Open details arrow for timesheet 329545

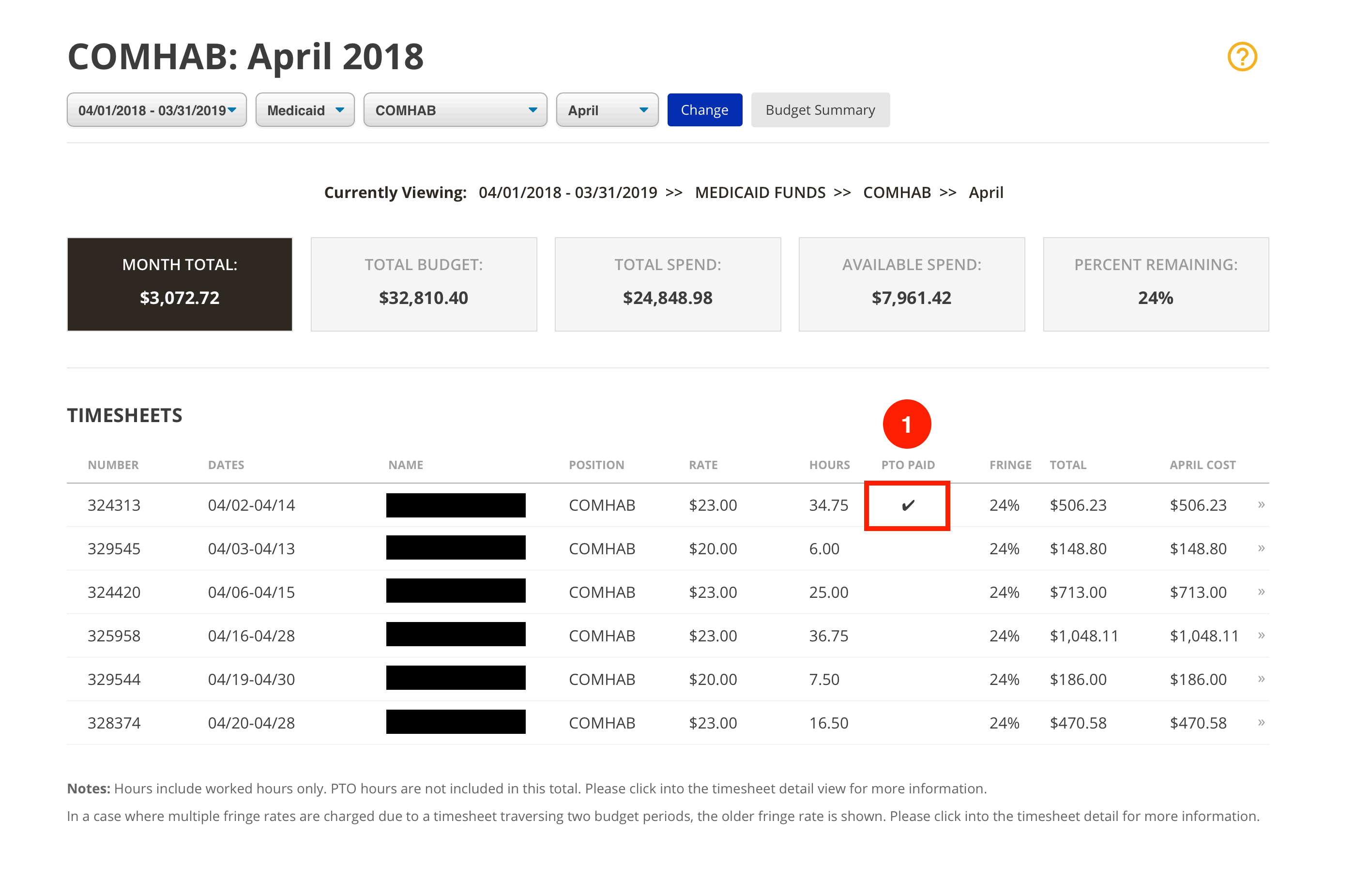(x=1261, y=548)
